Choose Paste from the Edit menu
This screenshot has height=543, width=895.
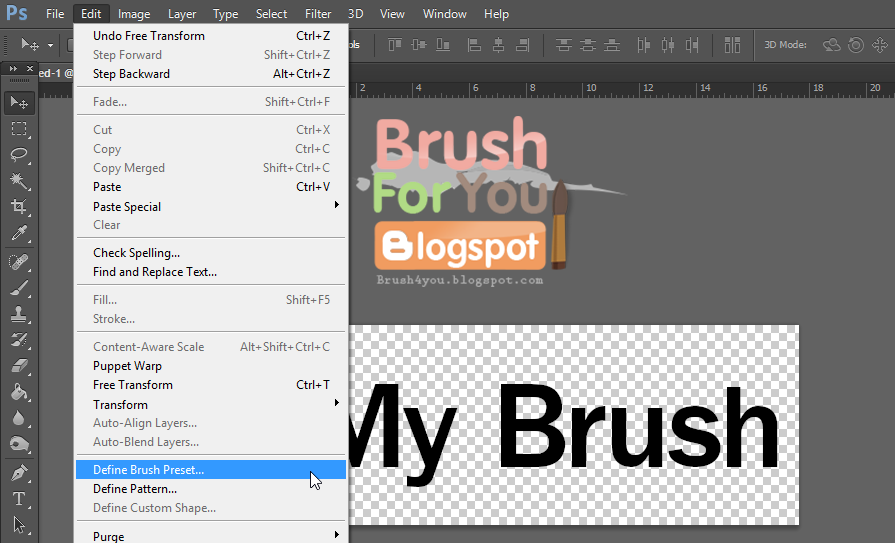point(211,187)
